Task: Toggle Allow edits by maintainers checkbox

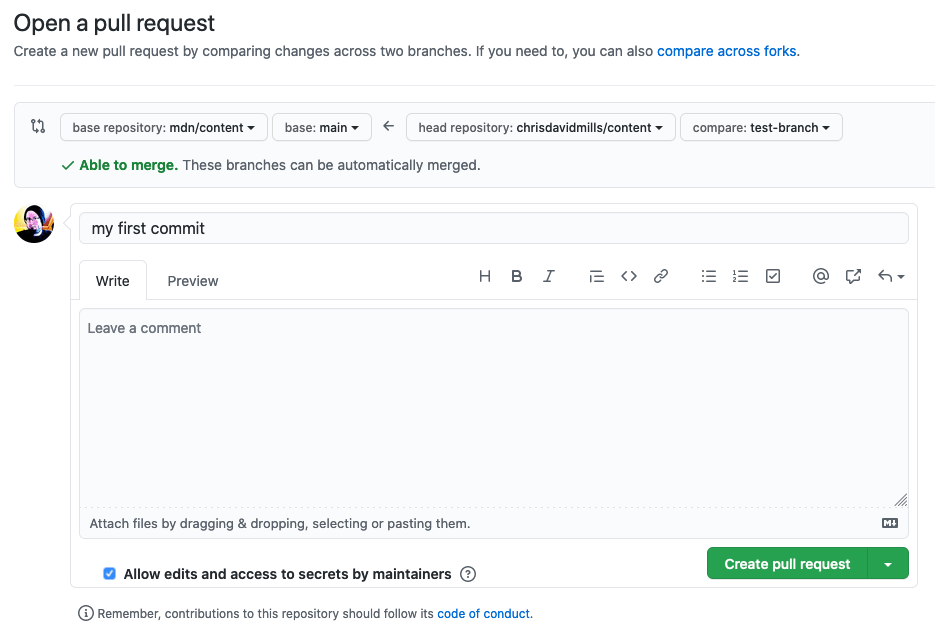Action: [109, 574]
